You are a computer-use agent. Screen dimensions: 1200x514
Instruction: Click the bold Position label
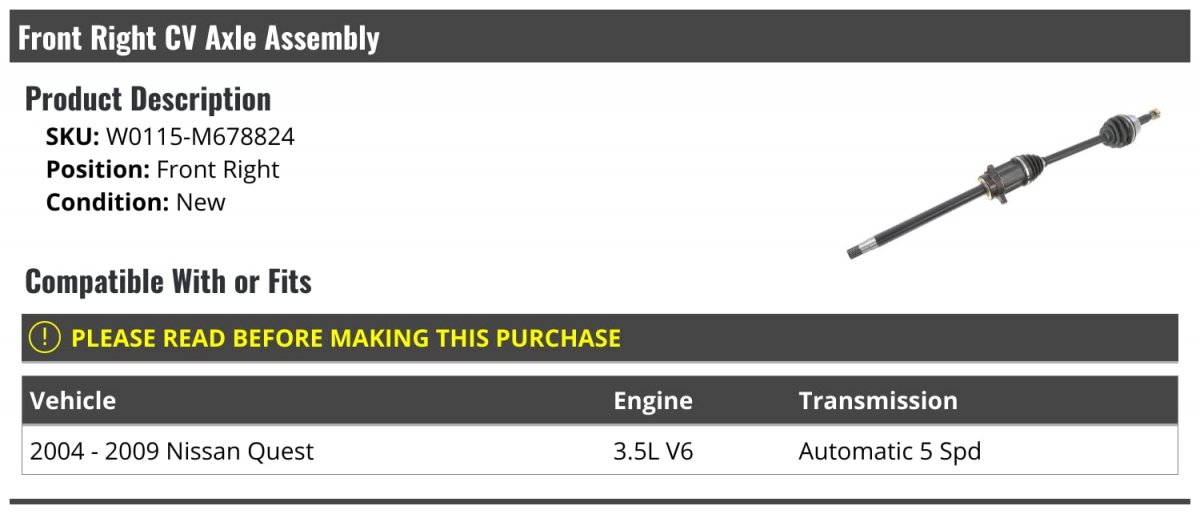point(98,170)
